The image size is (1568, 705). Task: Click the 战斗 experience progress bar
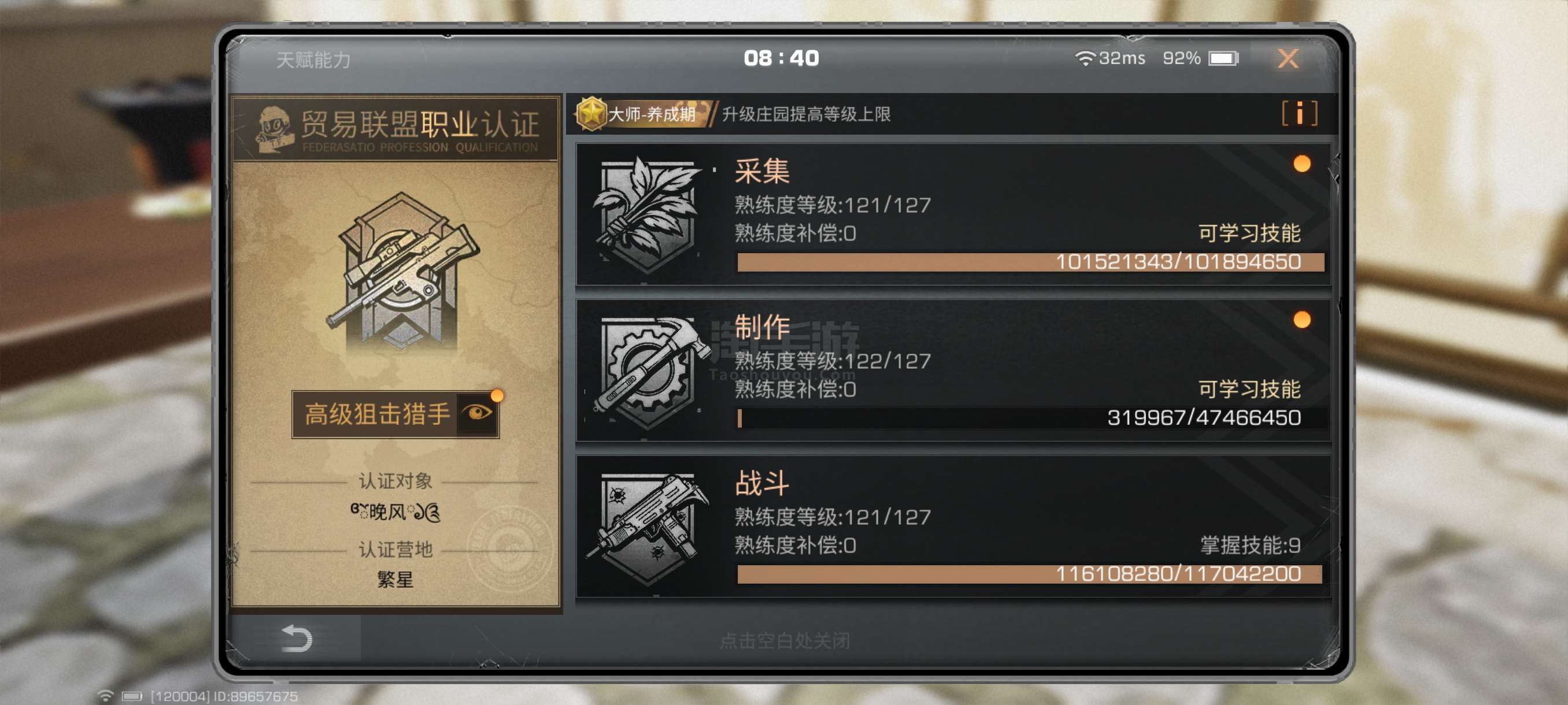tap(1029, 574)
